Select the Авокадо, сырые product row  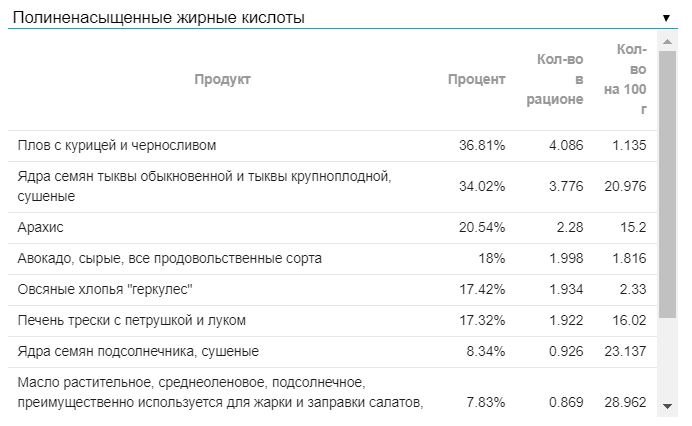pos(170,259)
